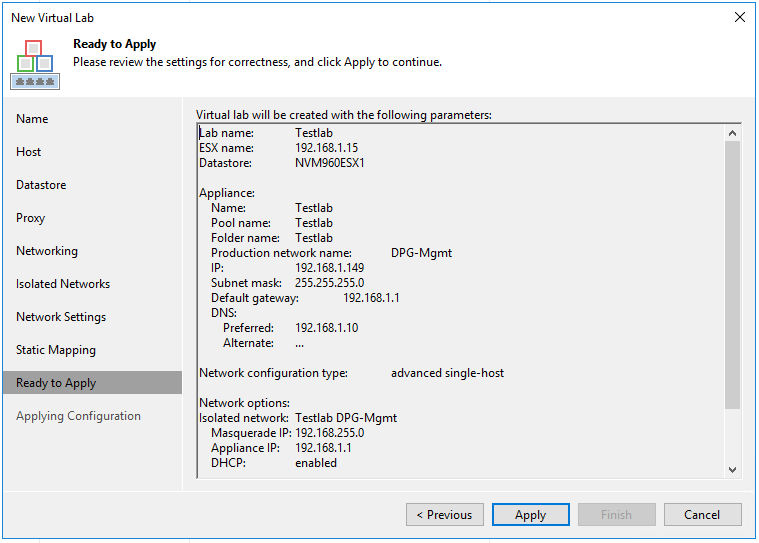This screenshot has width=759, height=543.
Task: Click Apply to create the lab
Action: point(530,515)
